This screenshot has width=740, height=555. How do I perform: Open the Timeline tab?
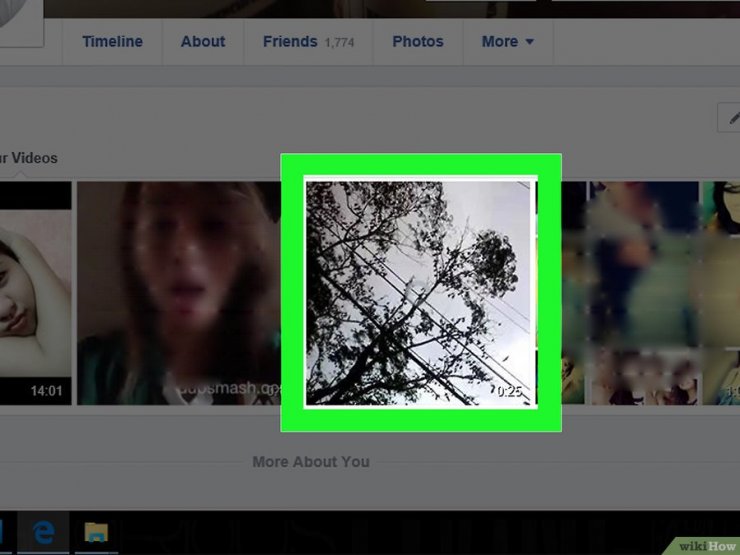[112, 42]
